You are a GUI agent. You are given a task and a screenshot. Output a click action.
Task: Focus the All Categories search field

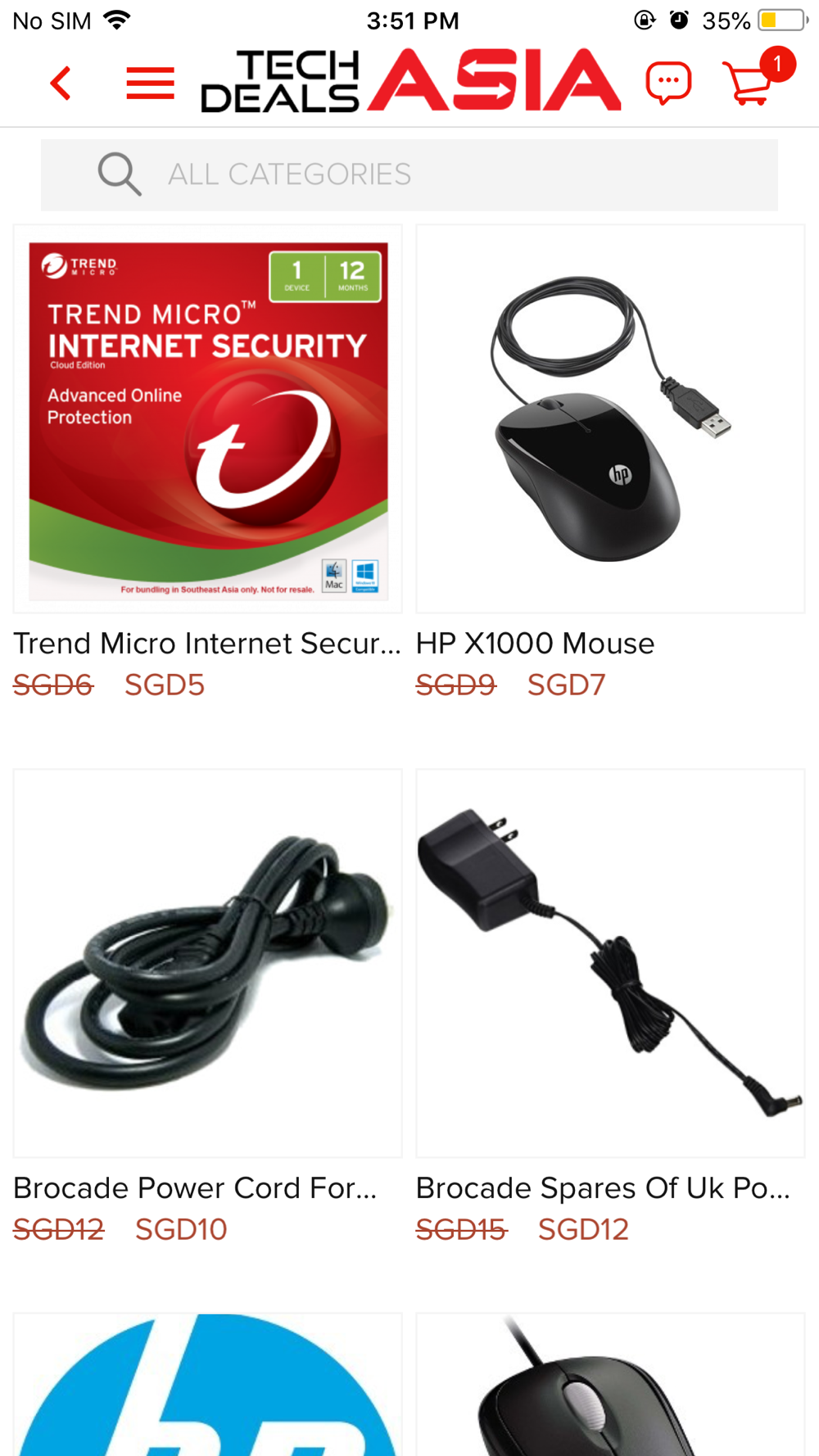click(x=409, y=175)
